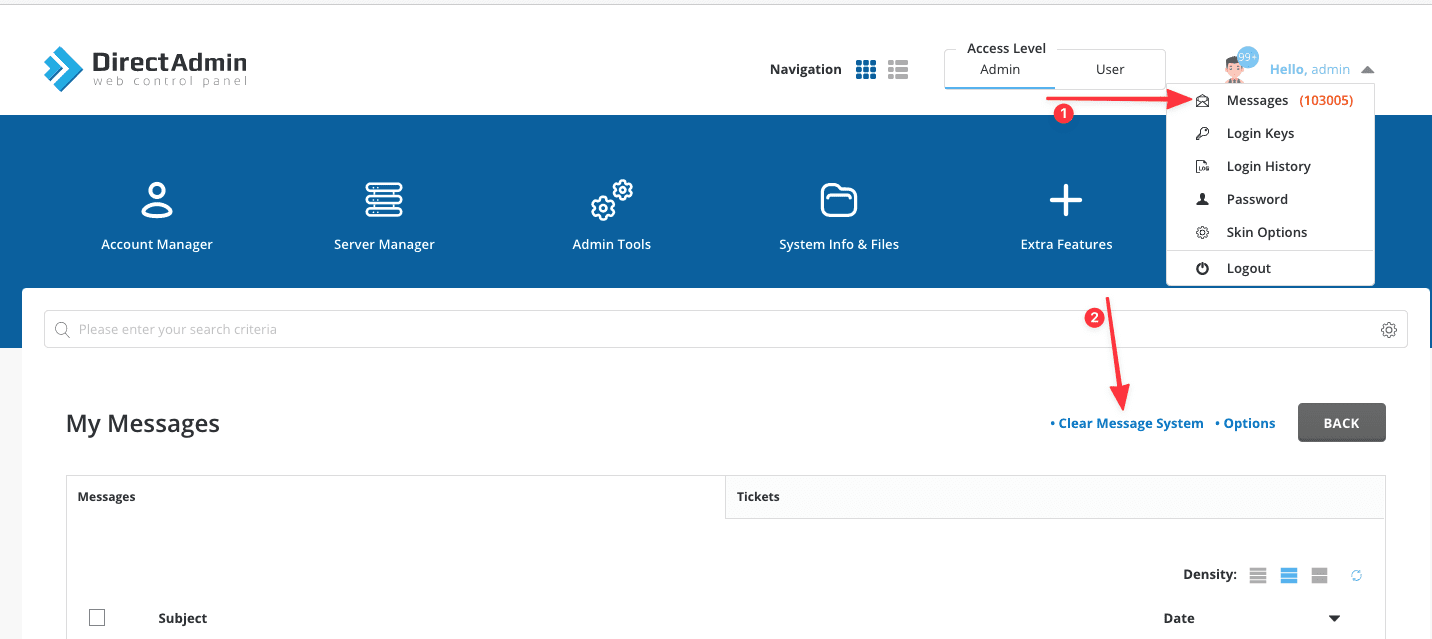Tick the select-all messages checkbox
The height and width of the screenshot is (639, 1432).
(x=97, y=618)
